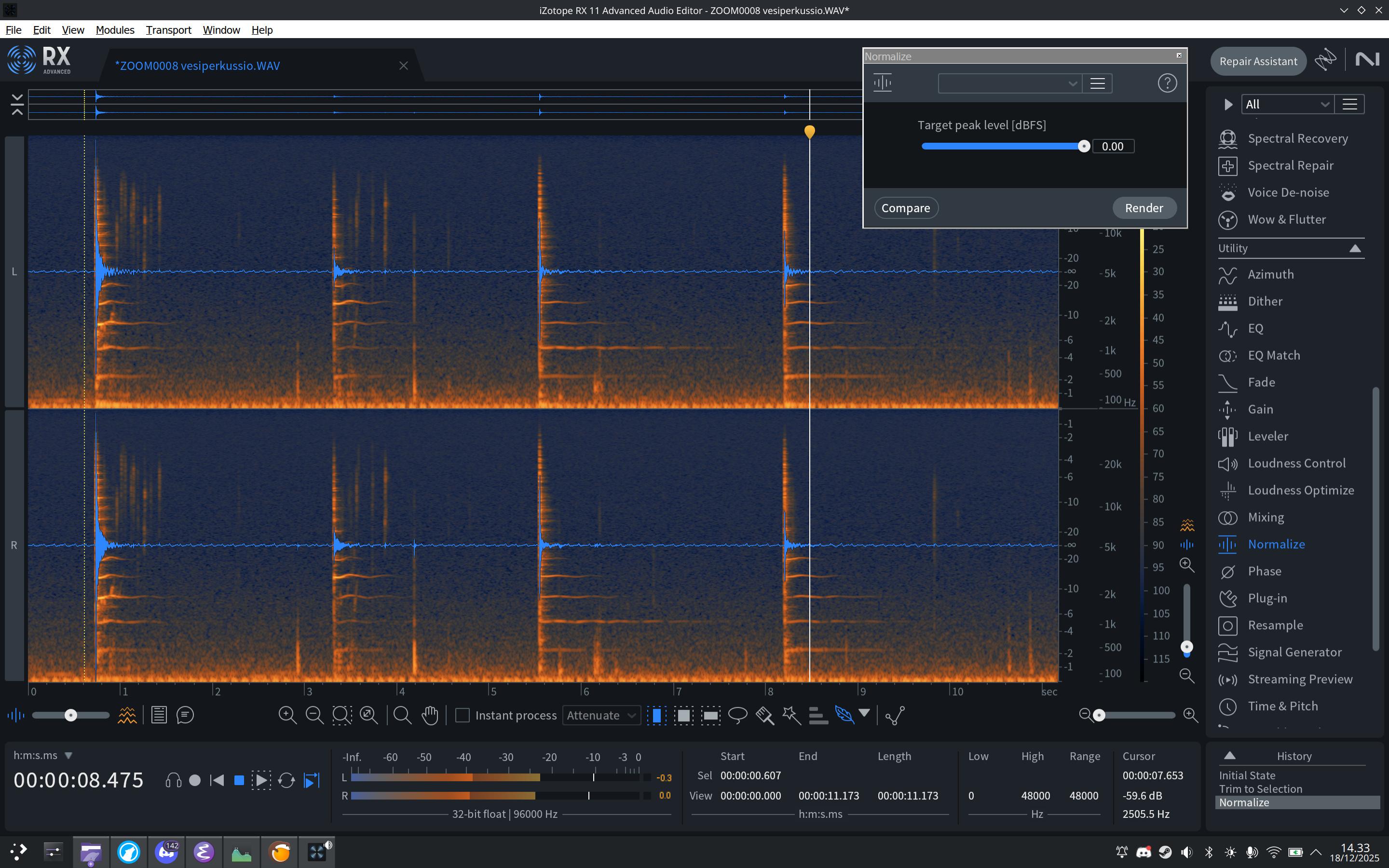The height and width of the screenshot is (868, 1389).
Task: Open the Loudness Control module
Action: [x=1296, y=463]
